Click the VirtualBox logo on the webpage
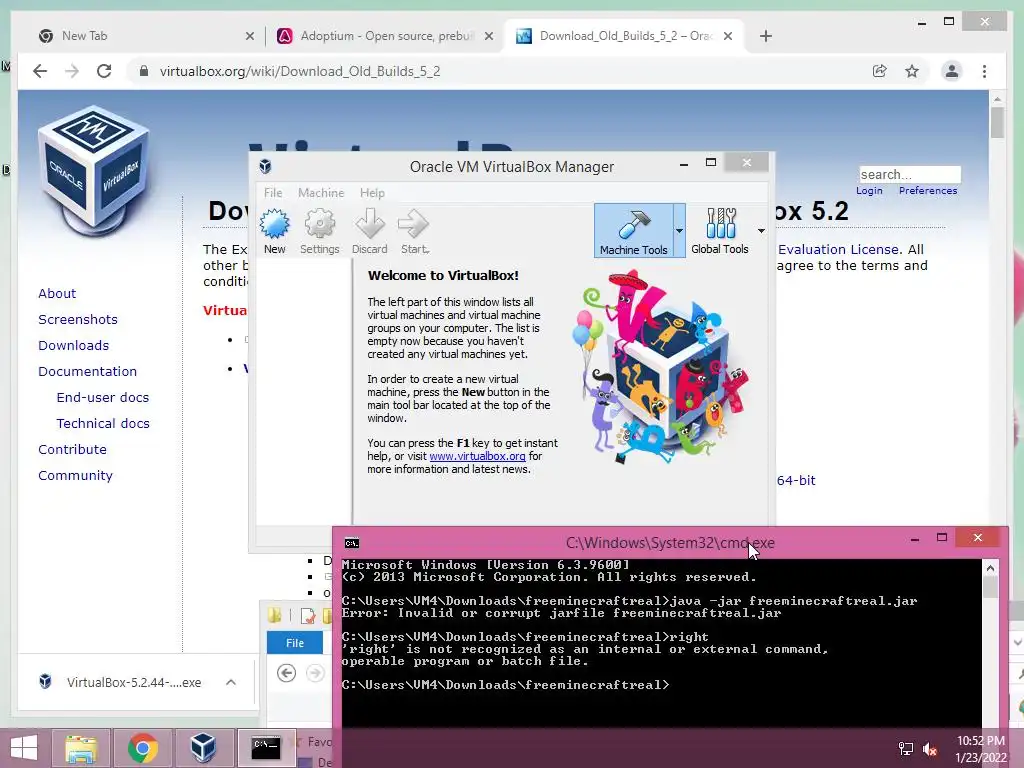Image resolution: width=1024 pixels, height=768 pixels. point(95,171)
